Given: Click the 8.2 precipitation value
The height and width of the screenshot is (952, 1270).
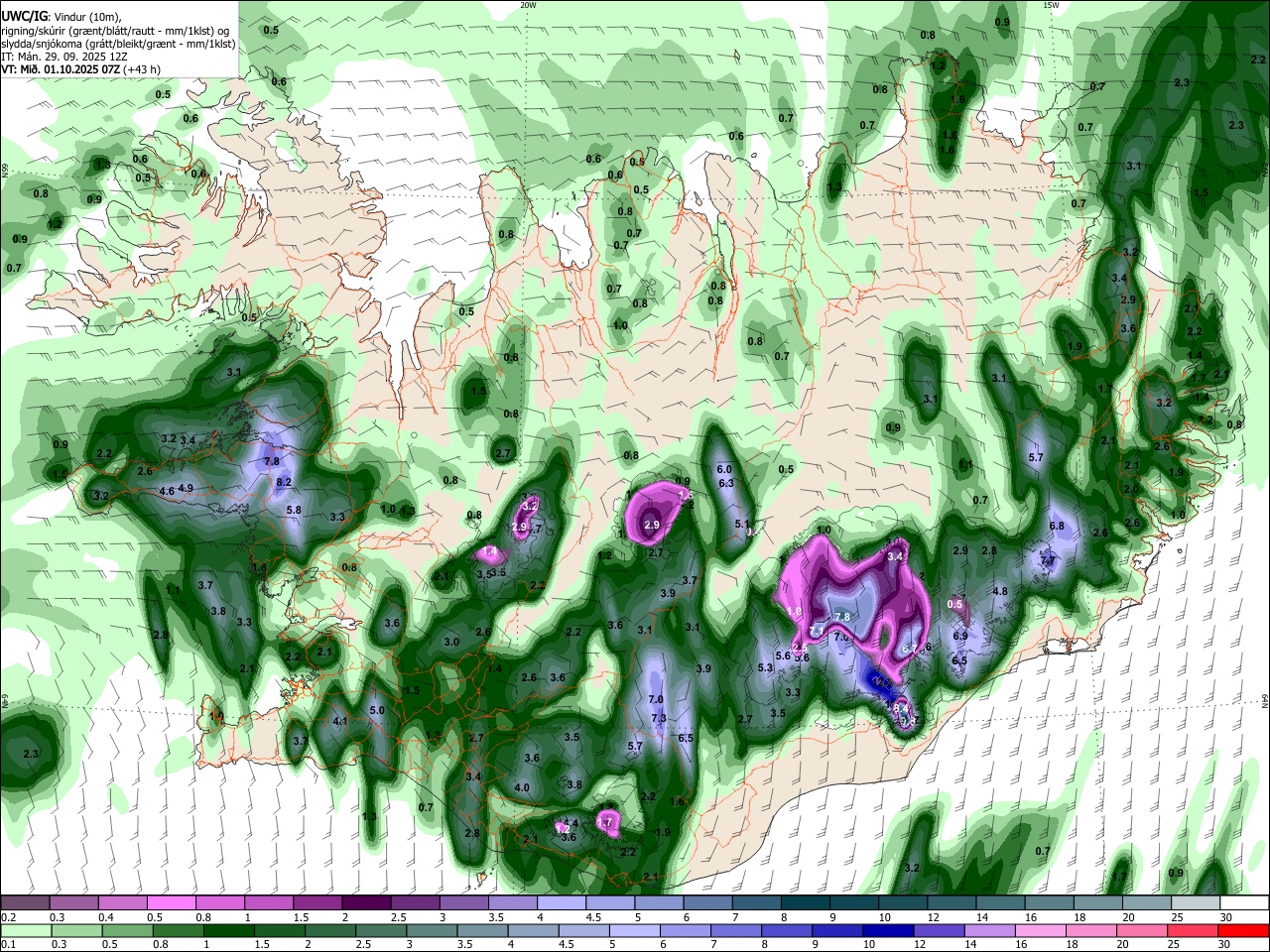Looking at the screenshot, I should tap(284, 482).
